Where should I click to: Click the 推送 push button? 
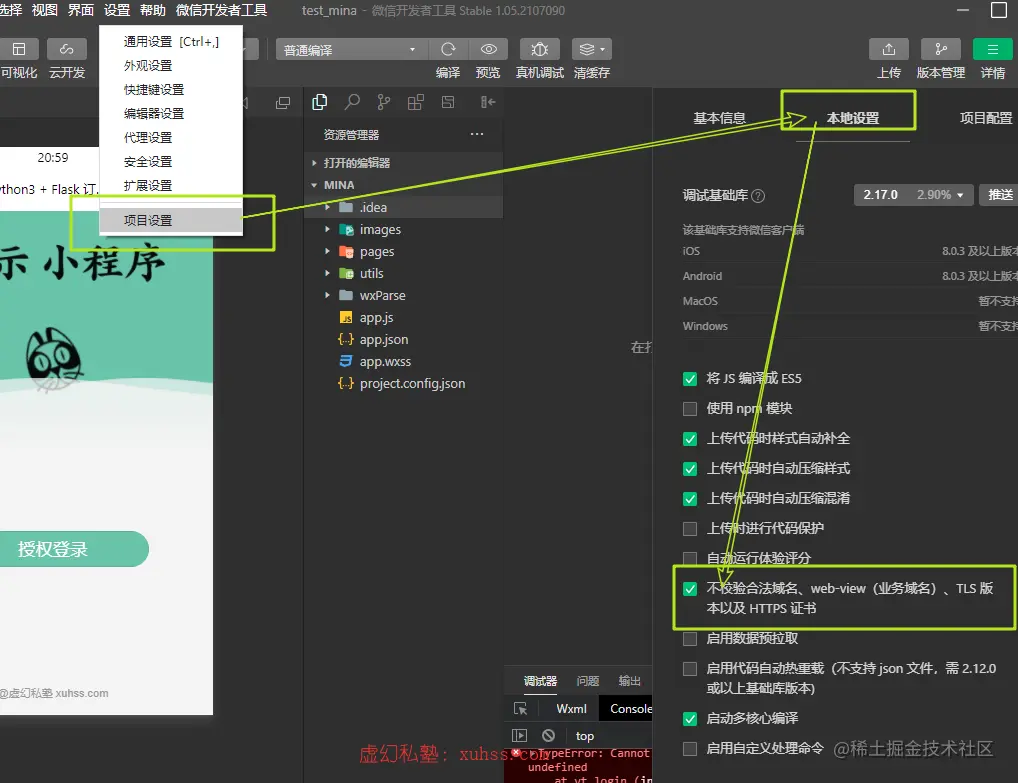point(1000,195)
